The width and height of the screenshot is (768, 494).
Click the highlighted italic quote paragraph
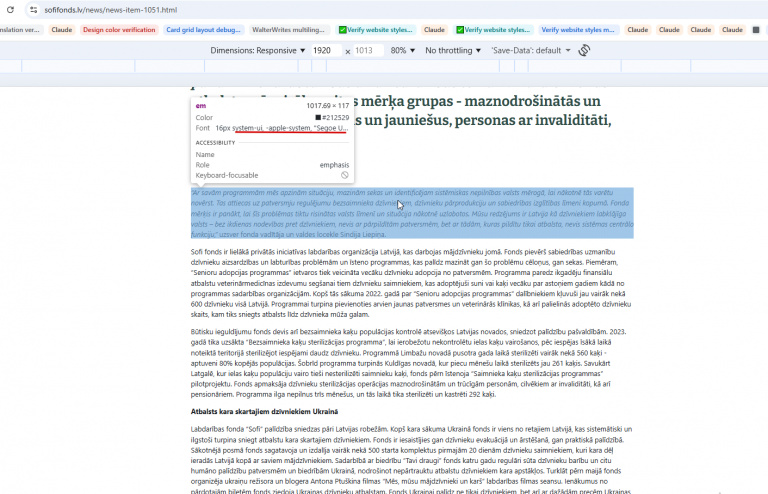tap(412, 213)
